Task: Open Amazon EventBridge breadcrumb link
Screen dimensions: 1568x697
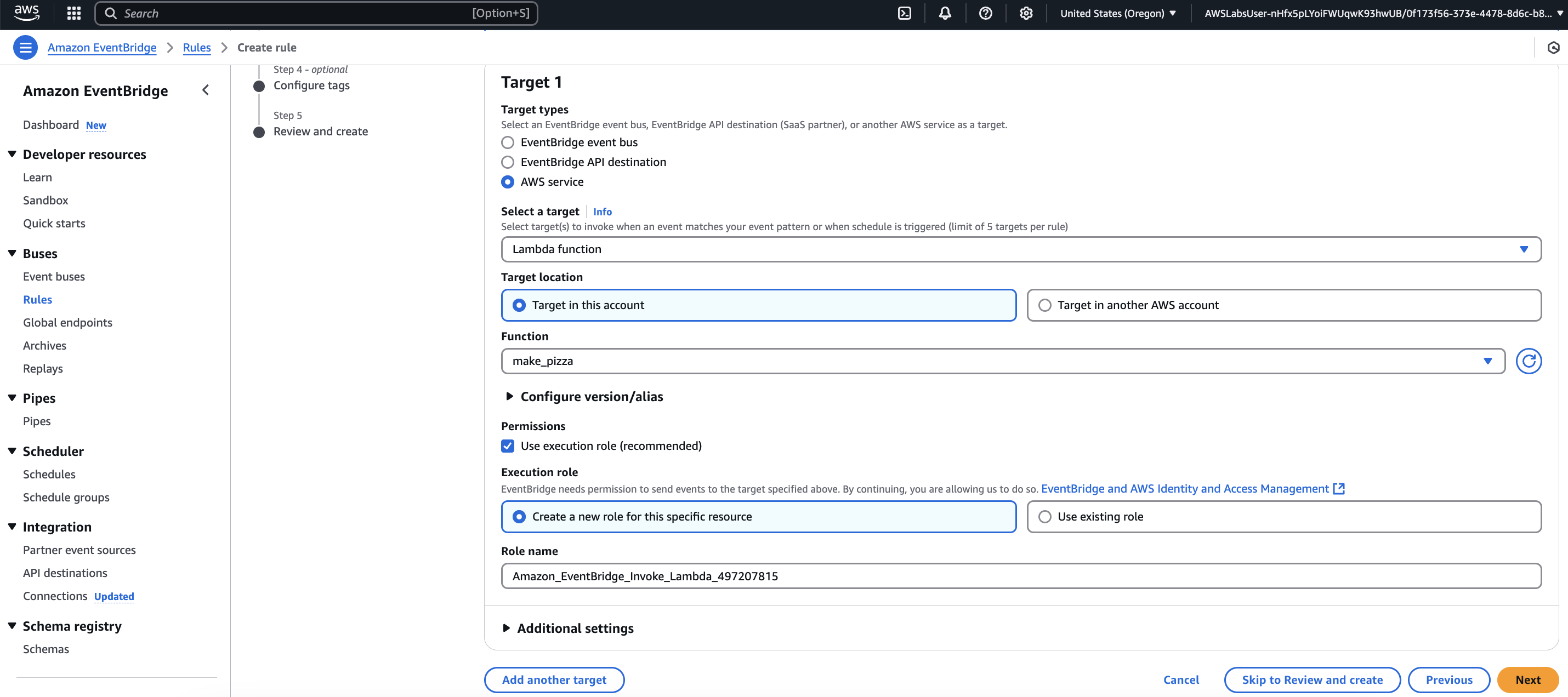Action: 103,48
